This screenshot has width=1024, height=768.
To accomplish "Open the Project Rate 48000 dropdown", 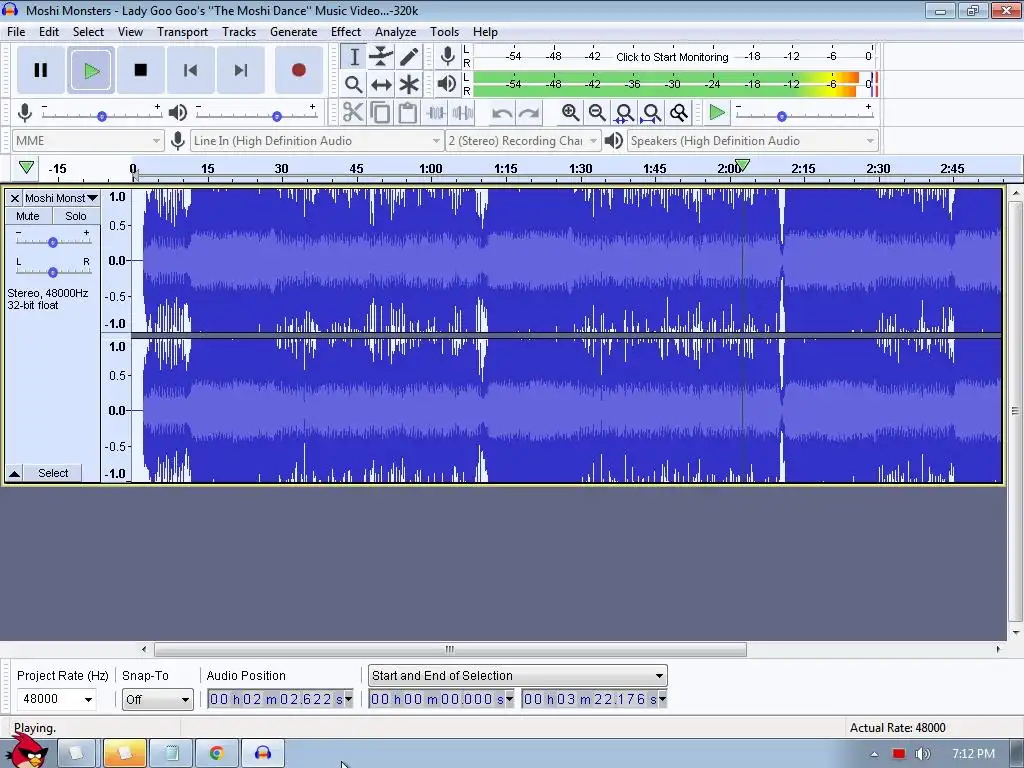I will pyautogui.click(x=88, y=699).
